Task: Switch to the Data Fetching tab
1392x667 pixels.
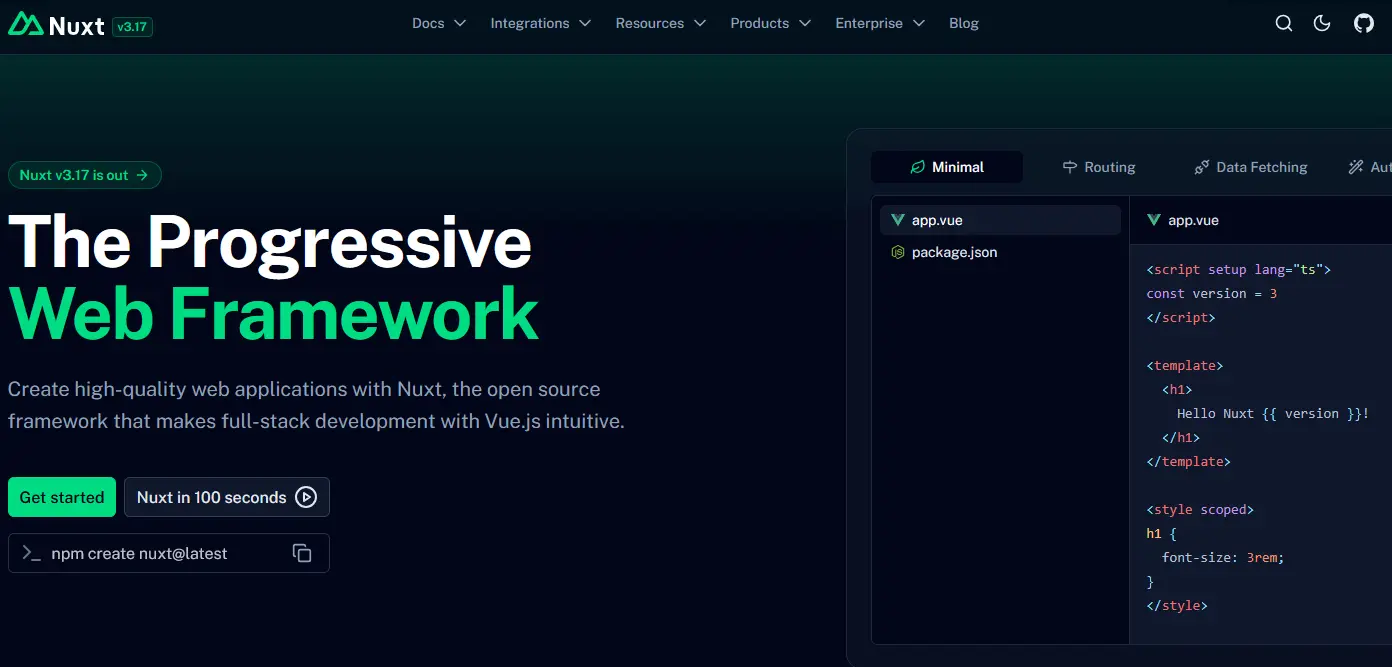Action: 1250,167
